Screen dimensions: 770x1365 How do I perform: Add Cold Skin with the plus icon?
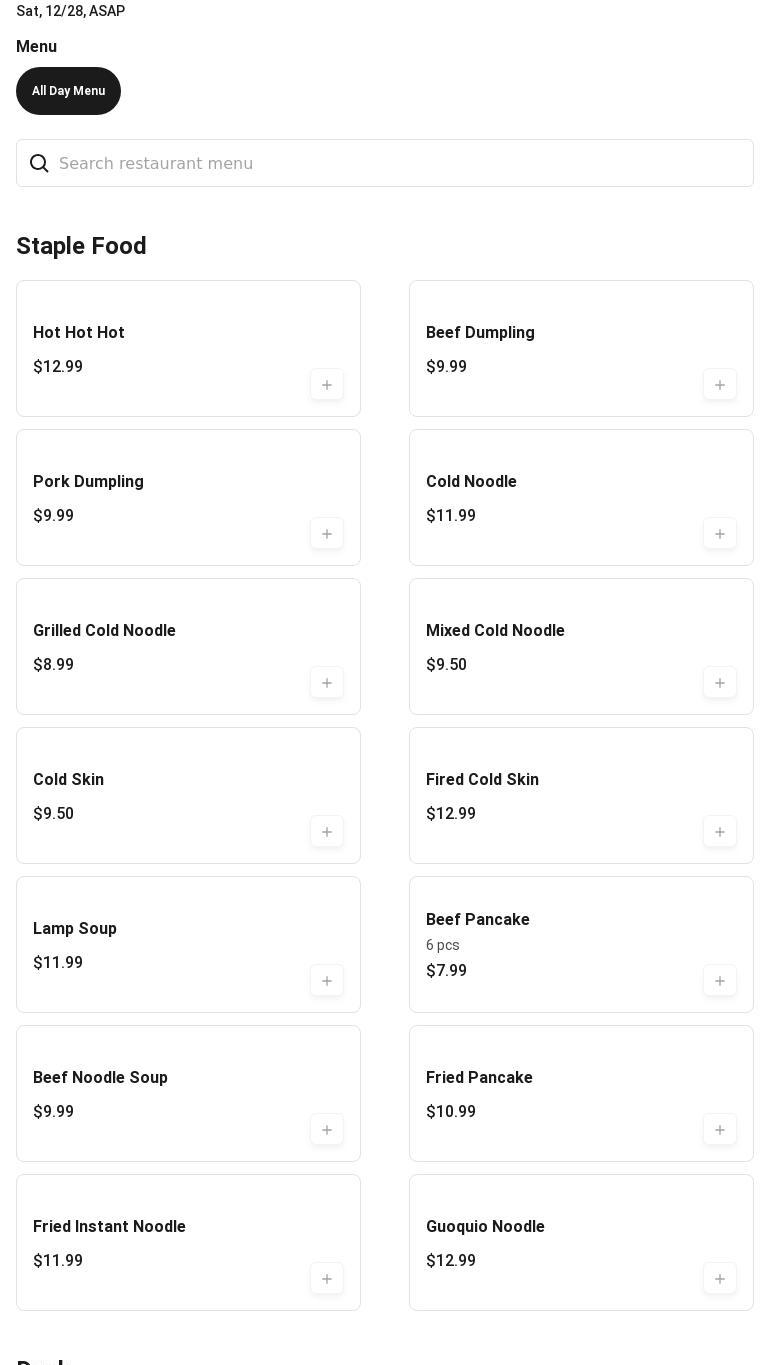pyautogui.click(x=326, y=832)
